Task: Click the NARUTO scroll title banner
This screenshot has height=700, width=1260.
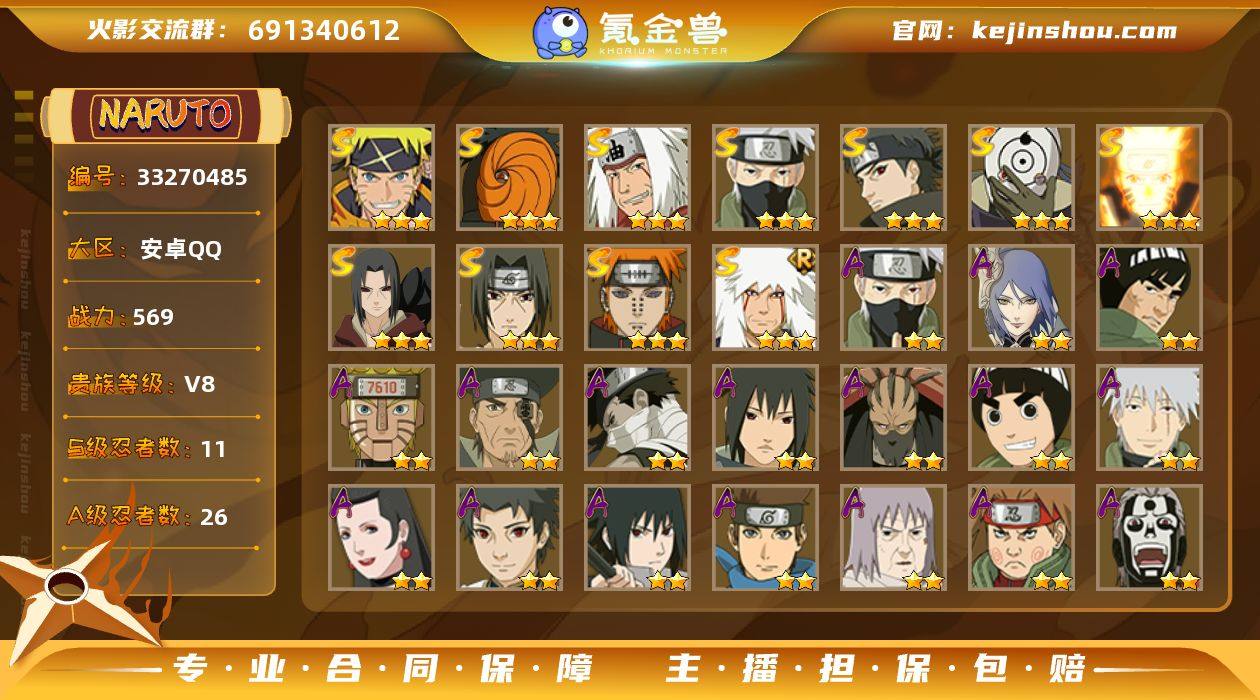Action: pos(166,115)
